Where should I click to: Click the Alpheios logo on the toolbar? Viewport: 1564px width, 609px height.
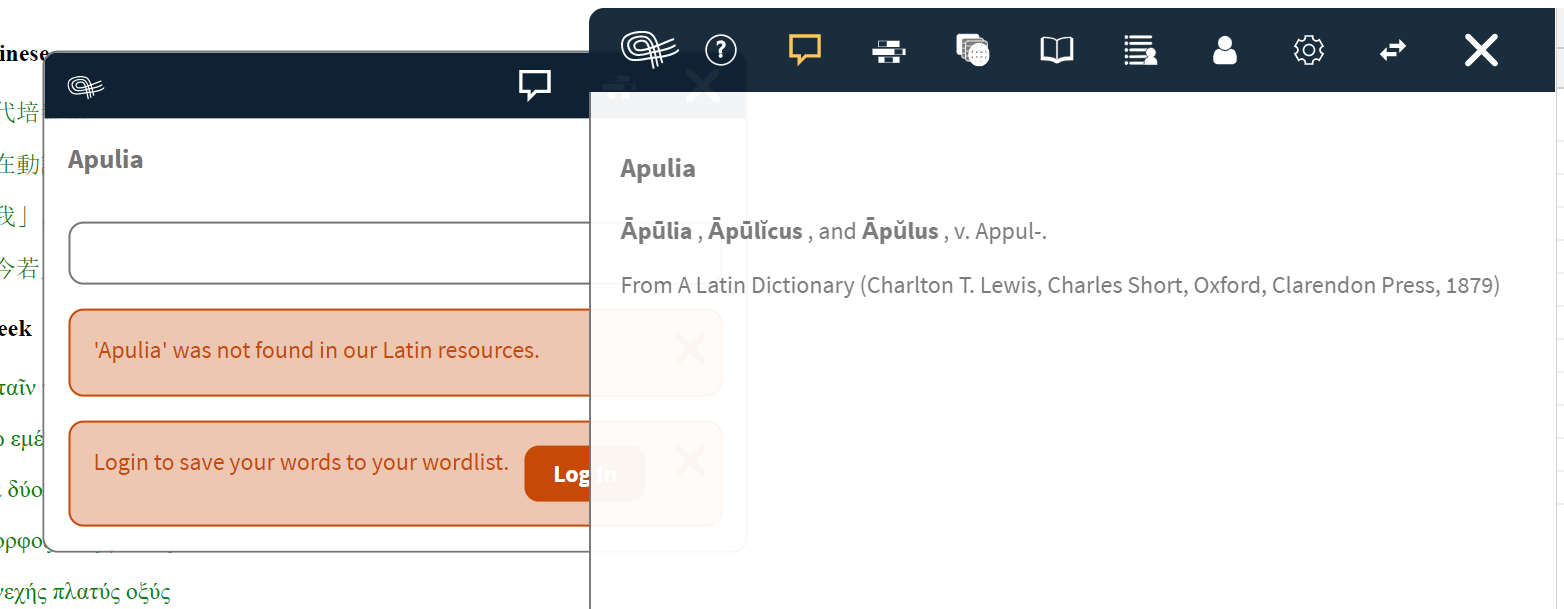[649, 47]
